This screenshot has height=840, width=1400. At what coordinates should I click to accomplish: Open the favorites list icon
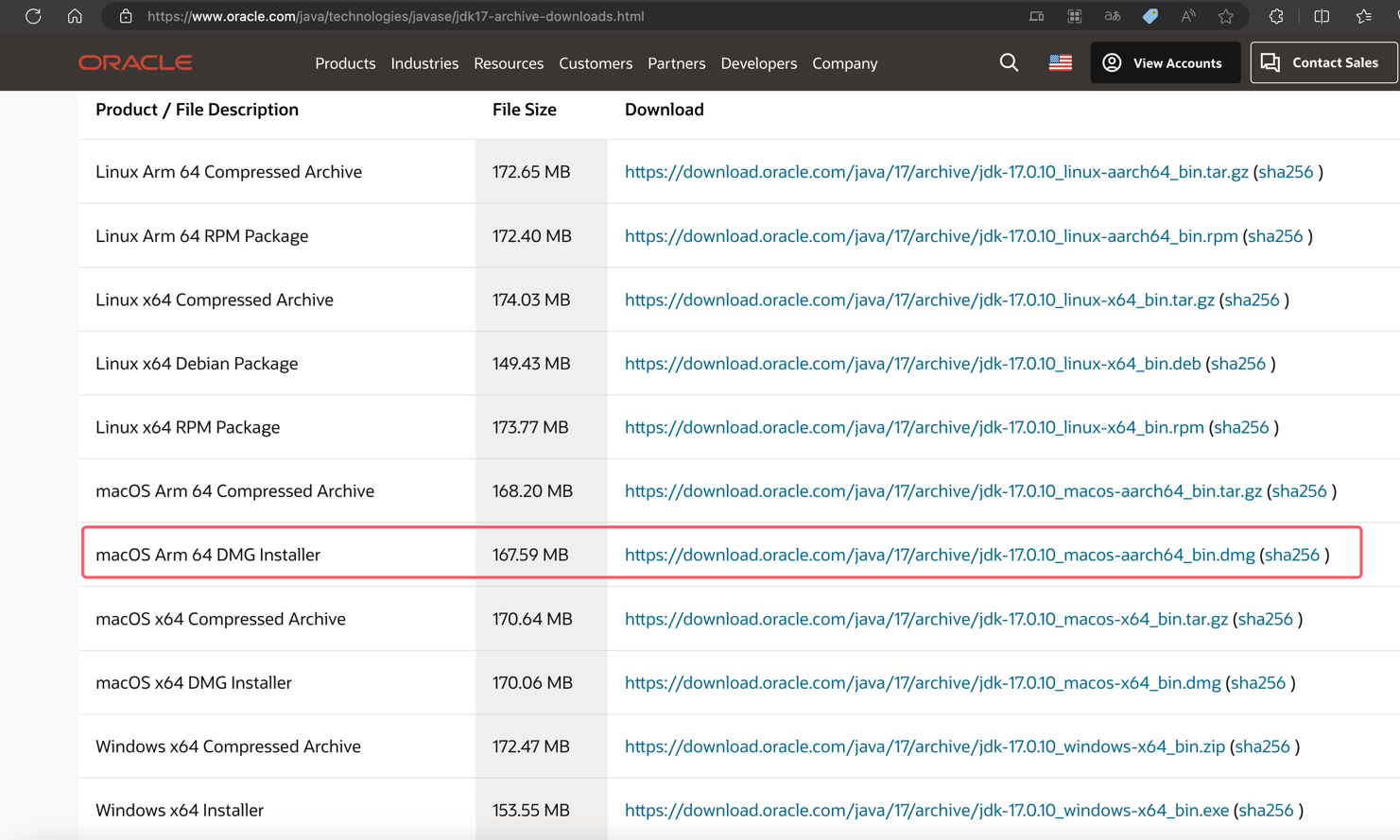click(x=1364, y=16)
